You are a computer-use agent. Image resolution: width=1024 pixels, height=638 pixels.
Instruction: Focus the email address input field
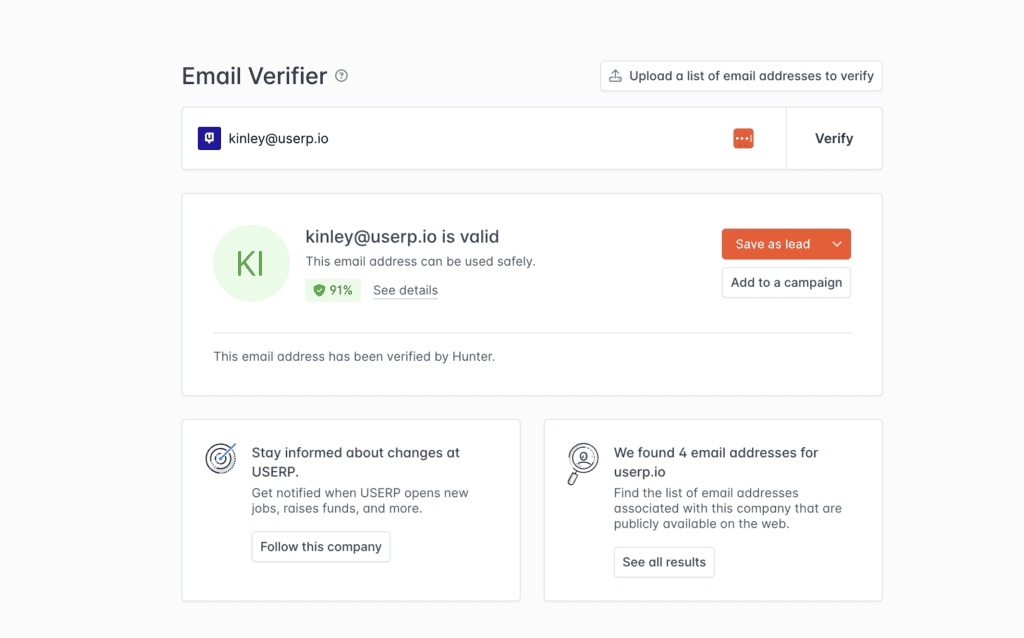coord(470,139)
